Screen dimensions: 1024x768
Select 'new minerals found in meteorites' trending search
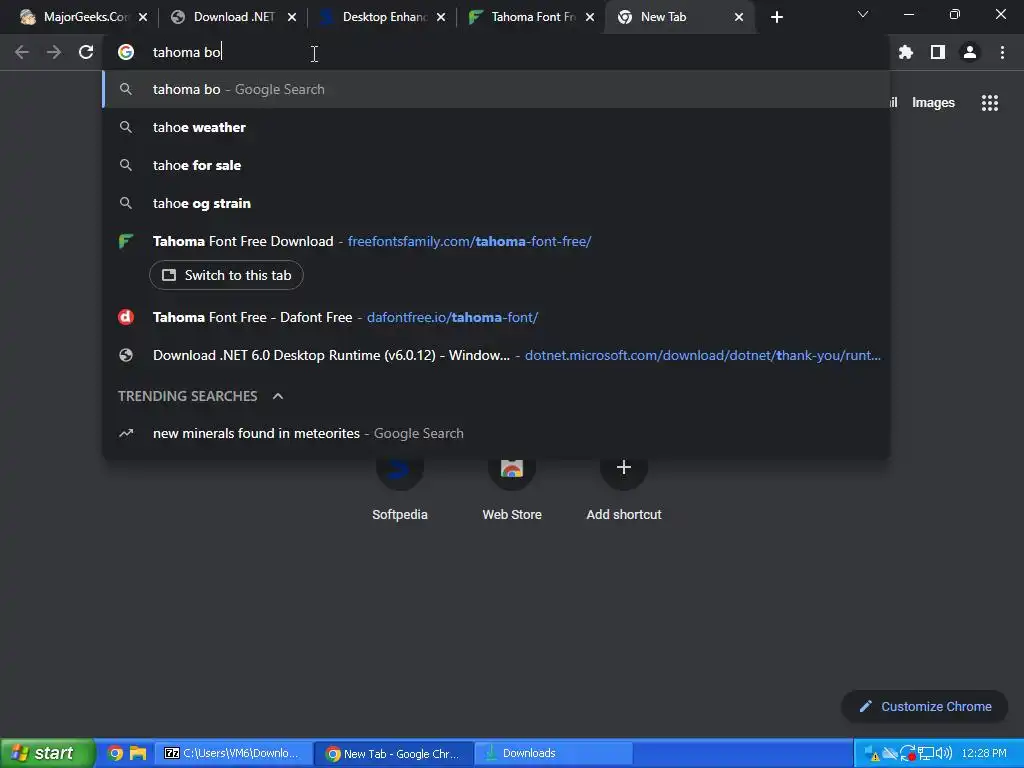[x=496, y=433]
